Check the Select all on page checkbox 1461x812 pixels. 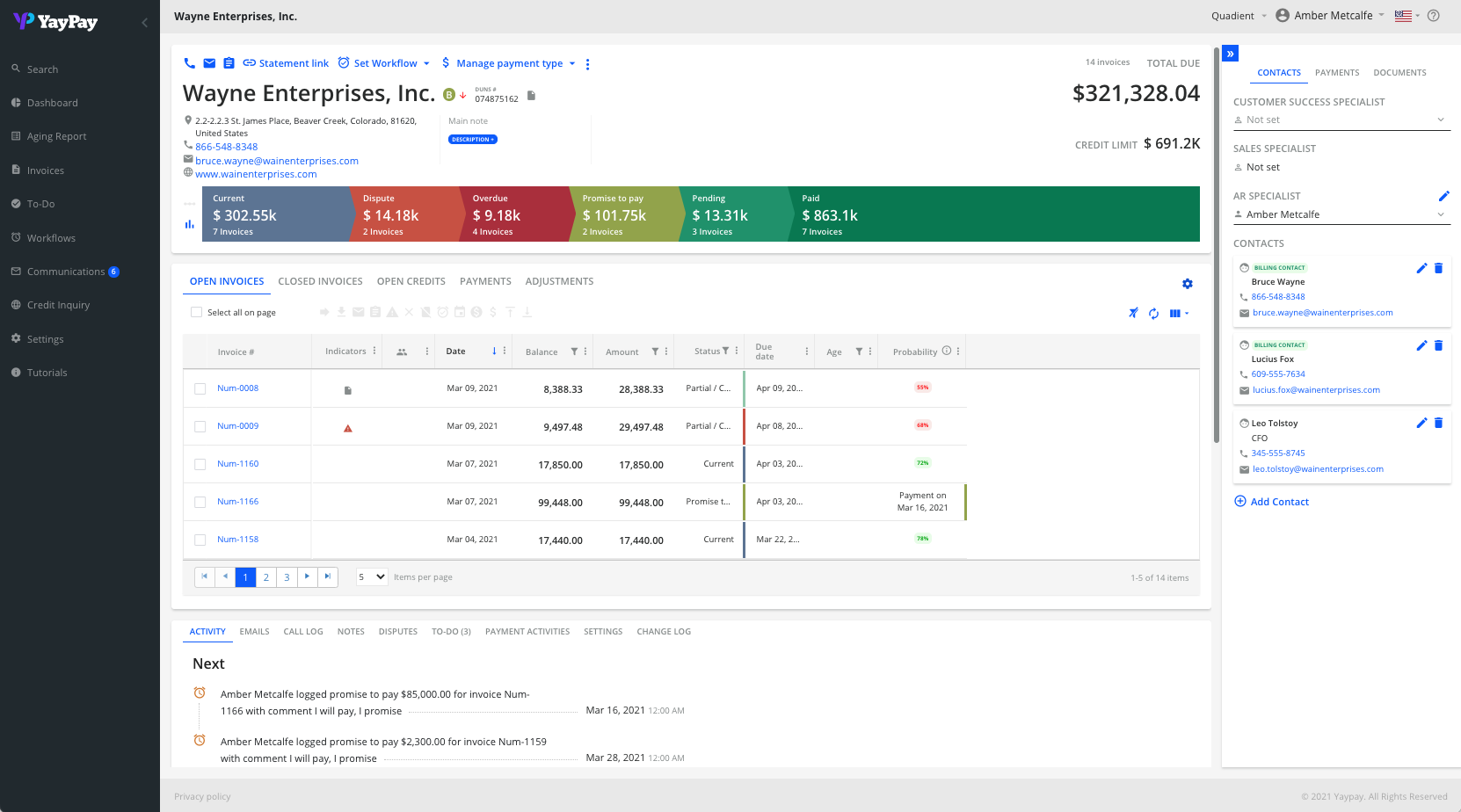pyautogui.click(x=196, y=313)
